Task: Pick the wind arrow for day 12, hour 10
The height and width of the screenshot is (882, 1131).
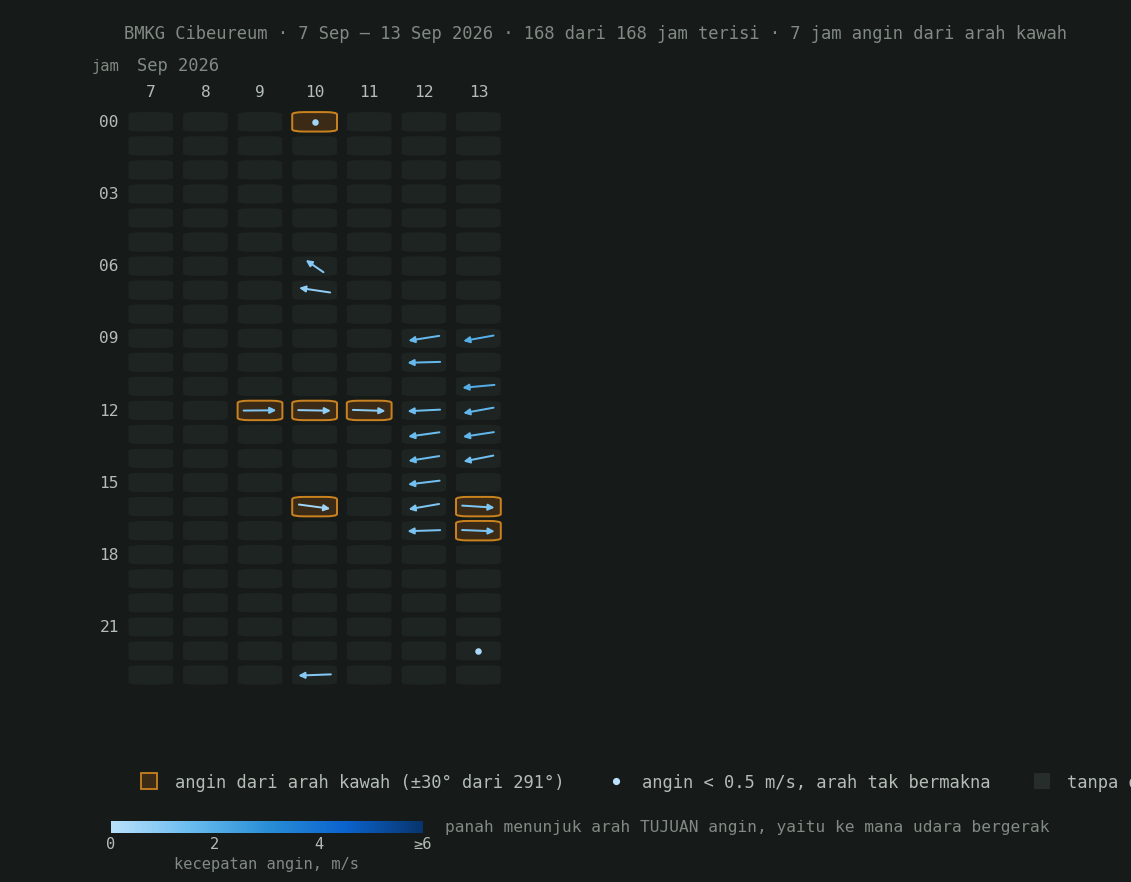Action: click(x=424, y=362)
